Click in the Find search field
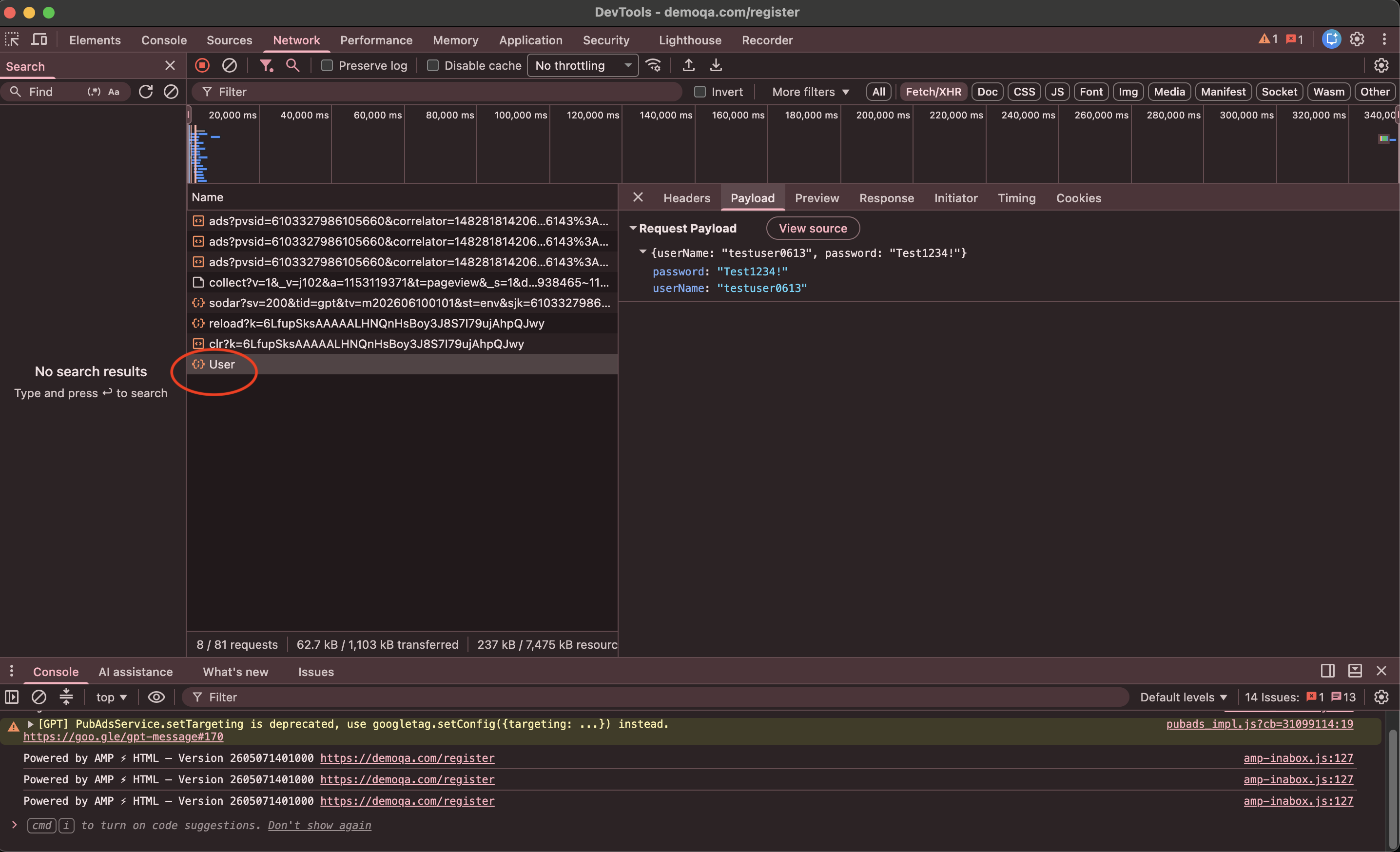This screenshot has width=1400, height=852. click(54, 92)
